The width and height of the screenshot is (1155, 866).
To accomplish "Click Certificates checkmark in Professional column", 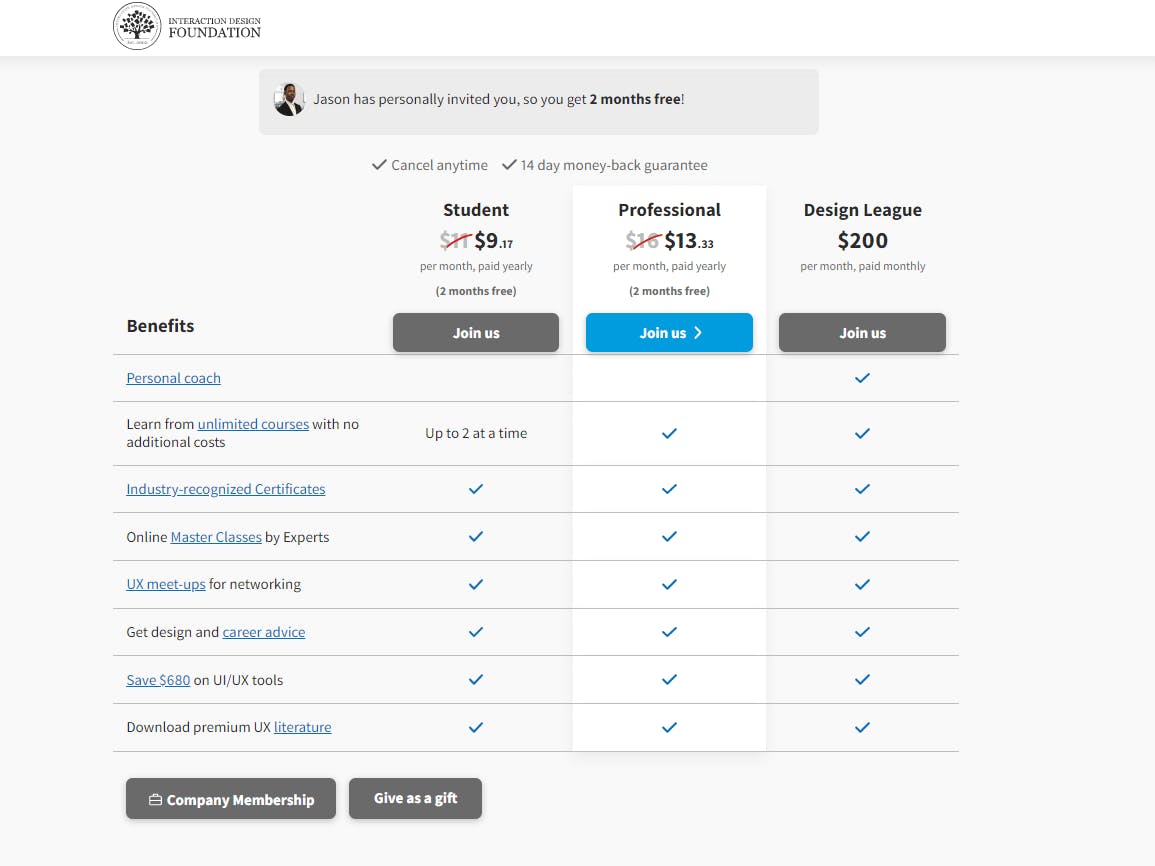I will click(669, 489).
